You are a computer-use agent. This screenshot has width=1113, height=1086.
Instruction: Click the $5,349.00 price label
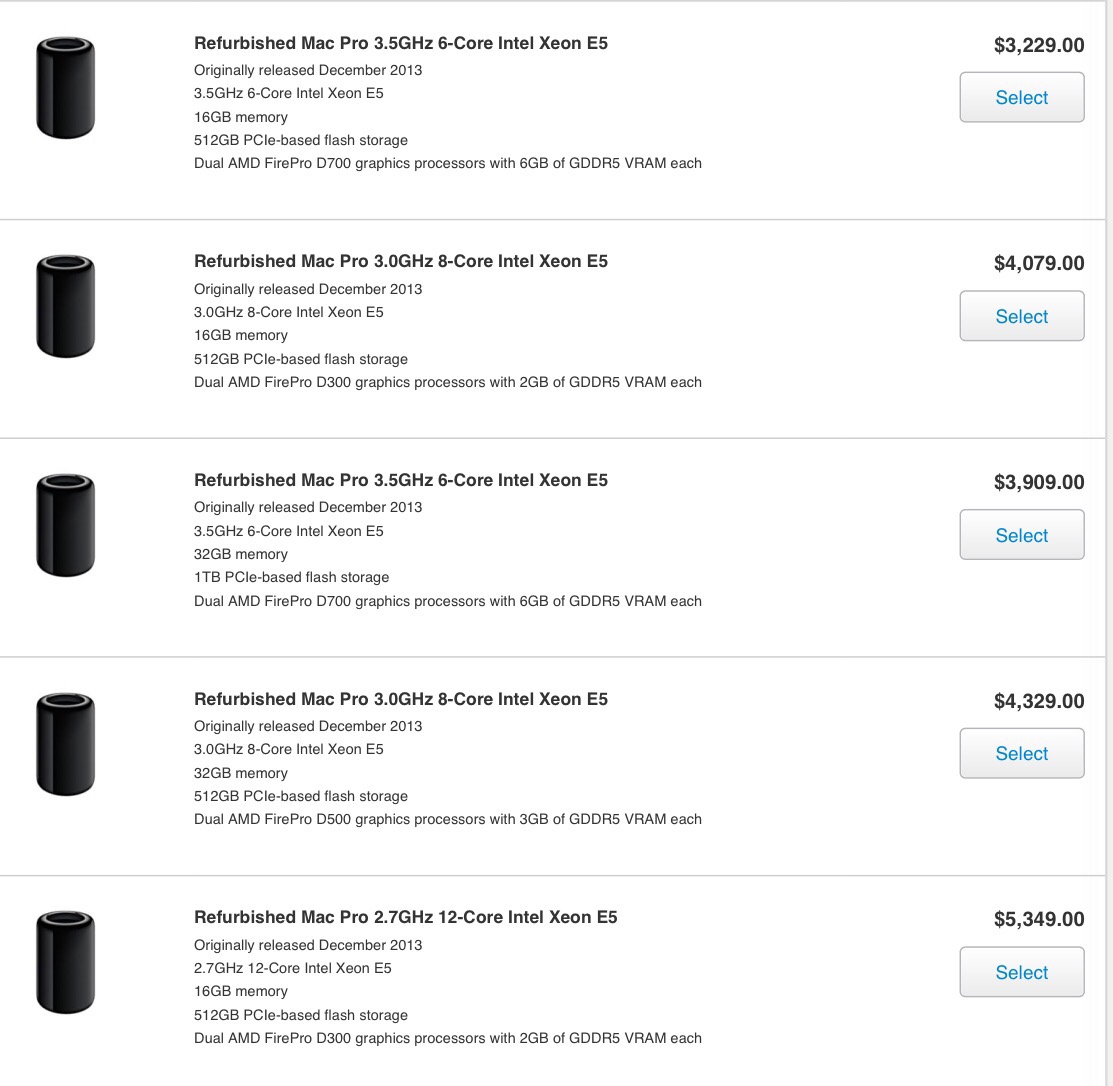pos(1039,919)
